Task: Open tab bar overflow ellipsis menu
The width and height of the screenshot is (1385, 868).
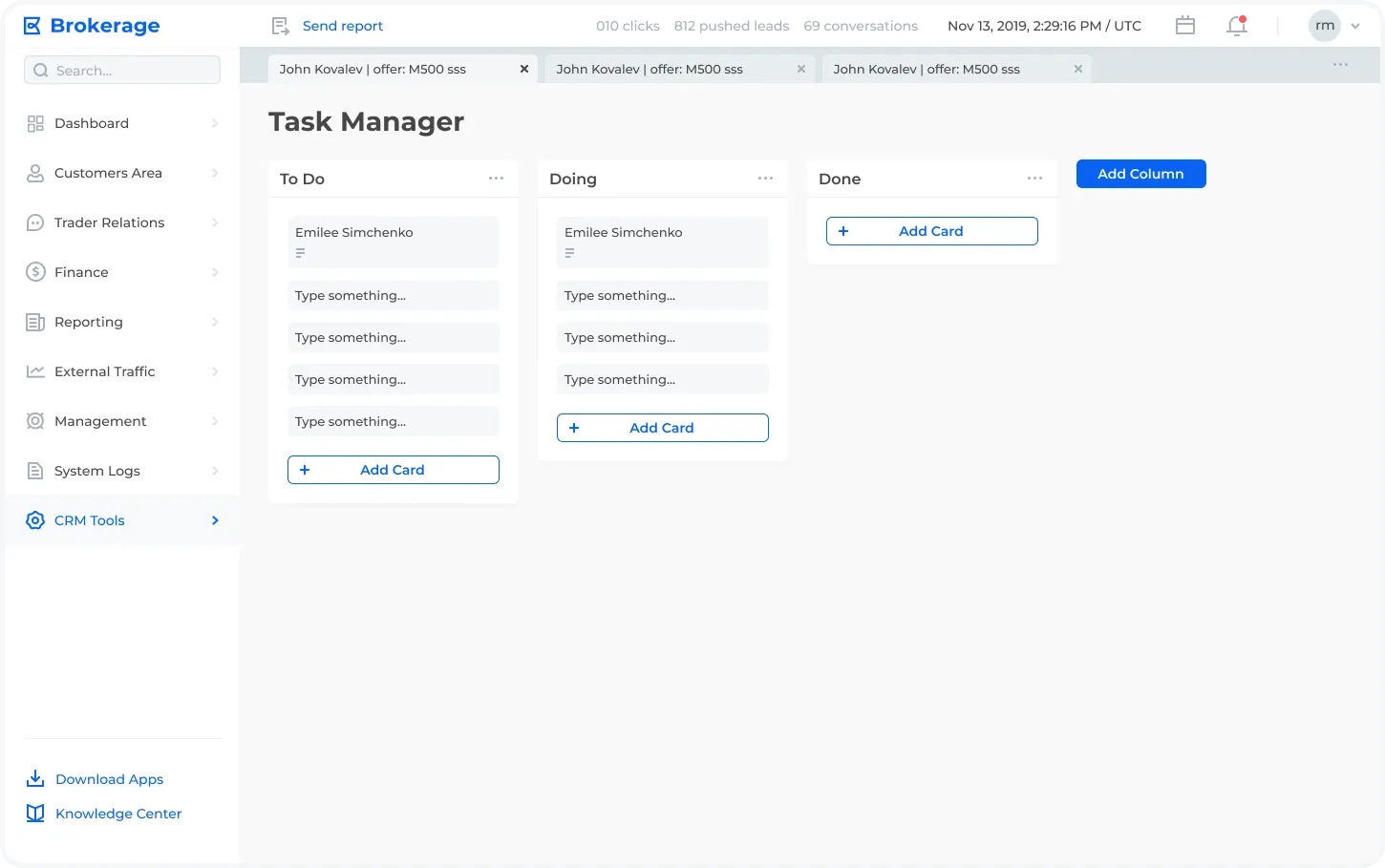Action: coord(1341,65)
